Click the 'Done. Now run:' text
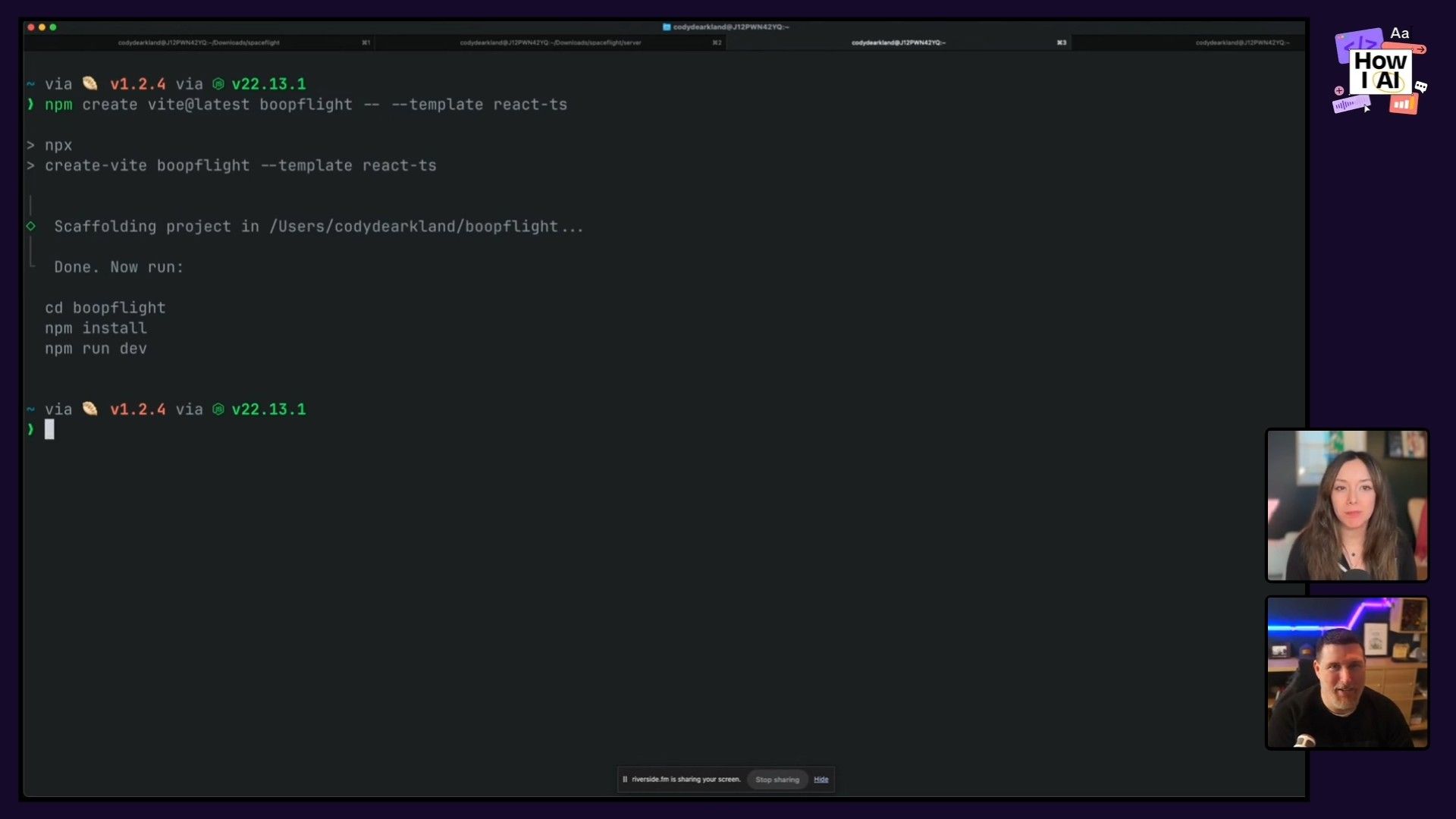The width and height of the screenshot is (1456, 819). [x=119, y=267]
